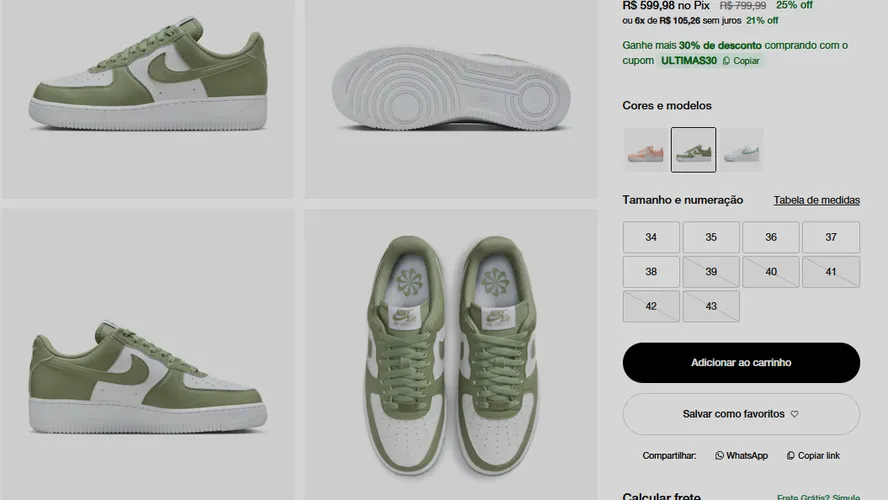
Task: Select the green shoe color variant
Action: (x=693, y=149)
